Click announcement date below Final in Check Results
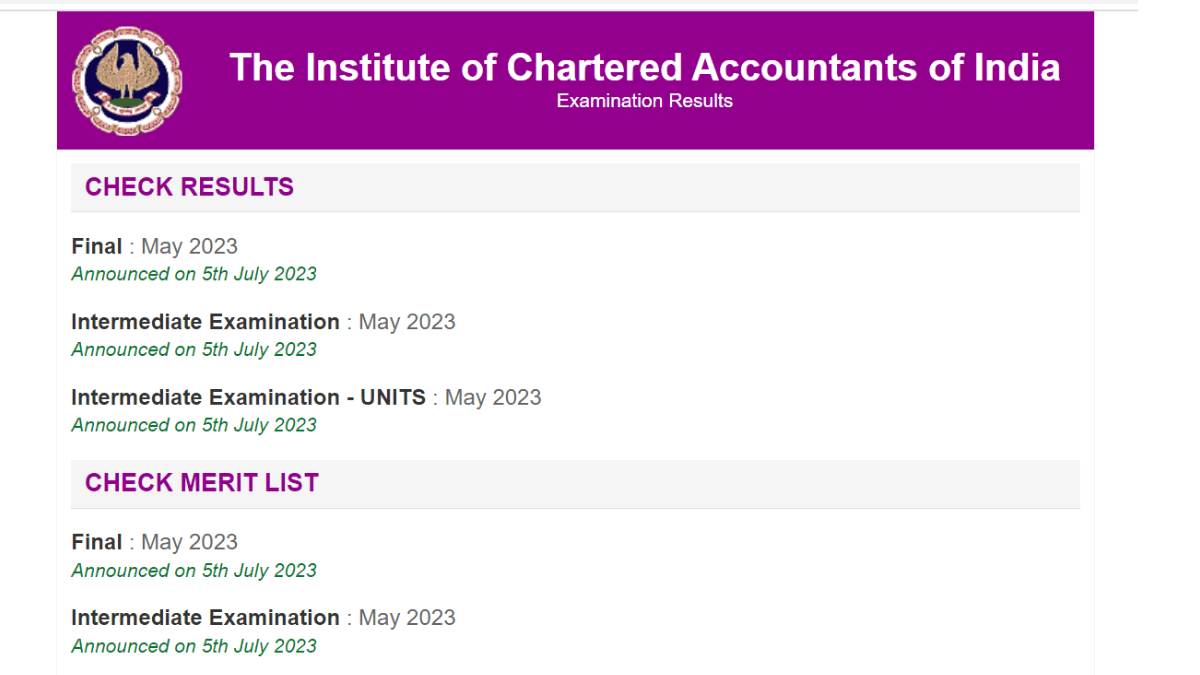Image resolution: width=1200 pixels, height=675 pixels. [x=194, y=274]
